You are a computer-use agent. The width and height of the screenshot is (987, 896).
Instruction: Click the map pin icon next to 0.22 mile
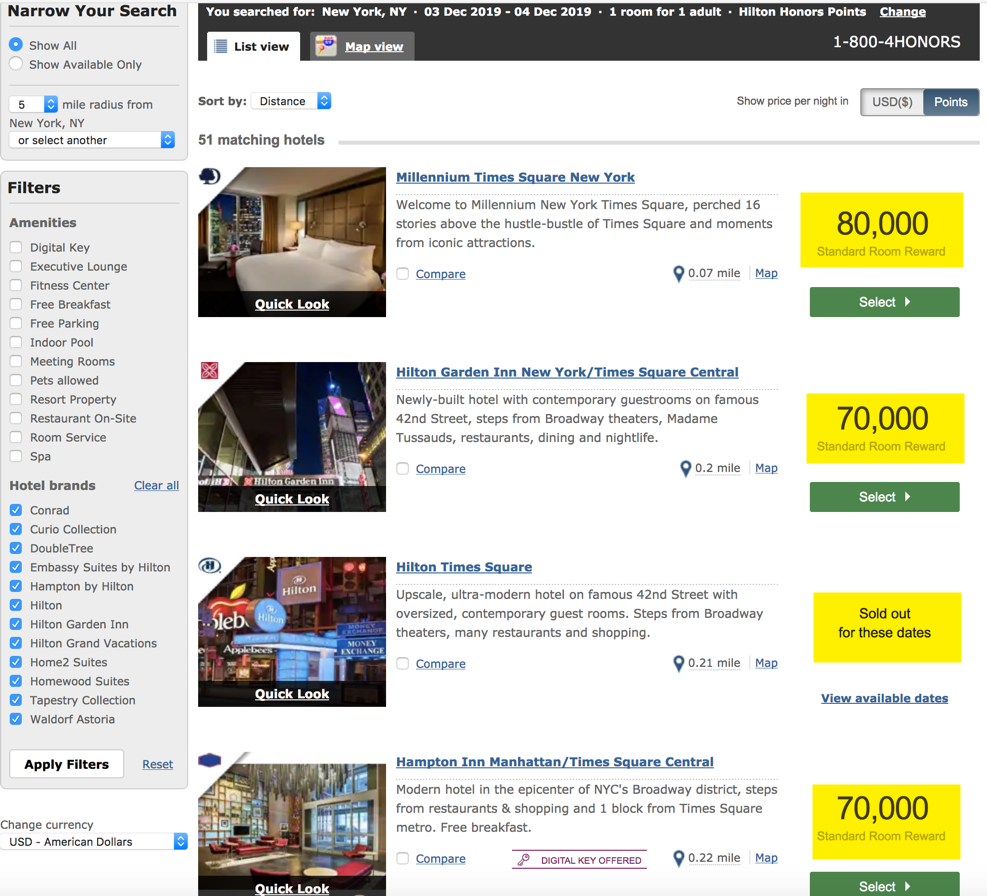[x=679, y=859]
